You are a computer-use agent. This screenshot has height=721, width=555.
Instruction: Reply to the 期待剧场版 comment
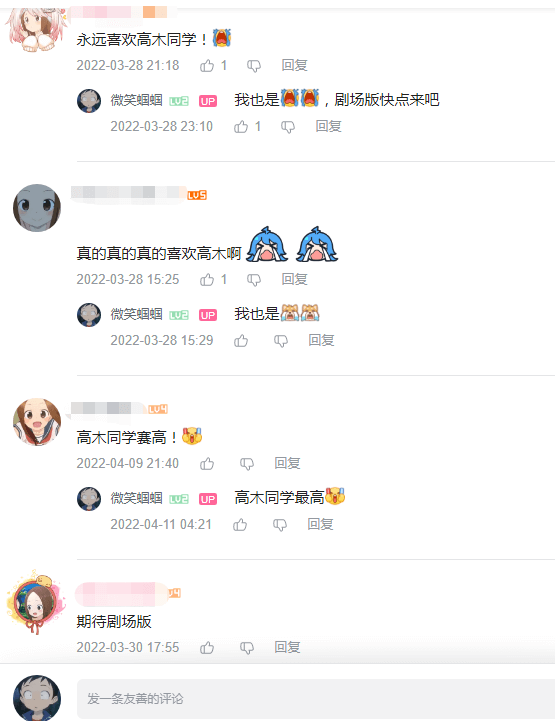pos(287,647)
